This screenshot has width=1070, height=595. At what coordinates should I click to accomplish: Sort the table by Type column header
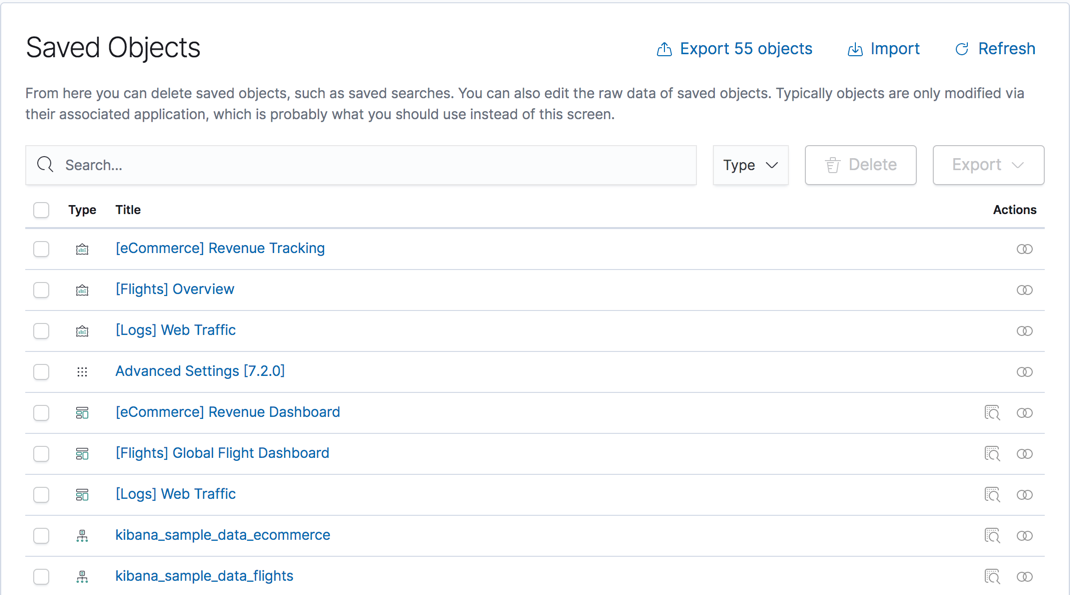[x=82, y=210]
